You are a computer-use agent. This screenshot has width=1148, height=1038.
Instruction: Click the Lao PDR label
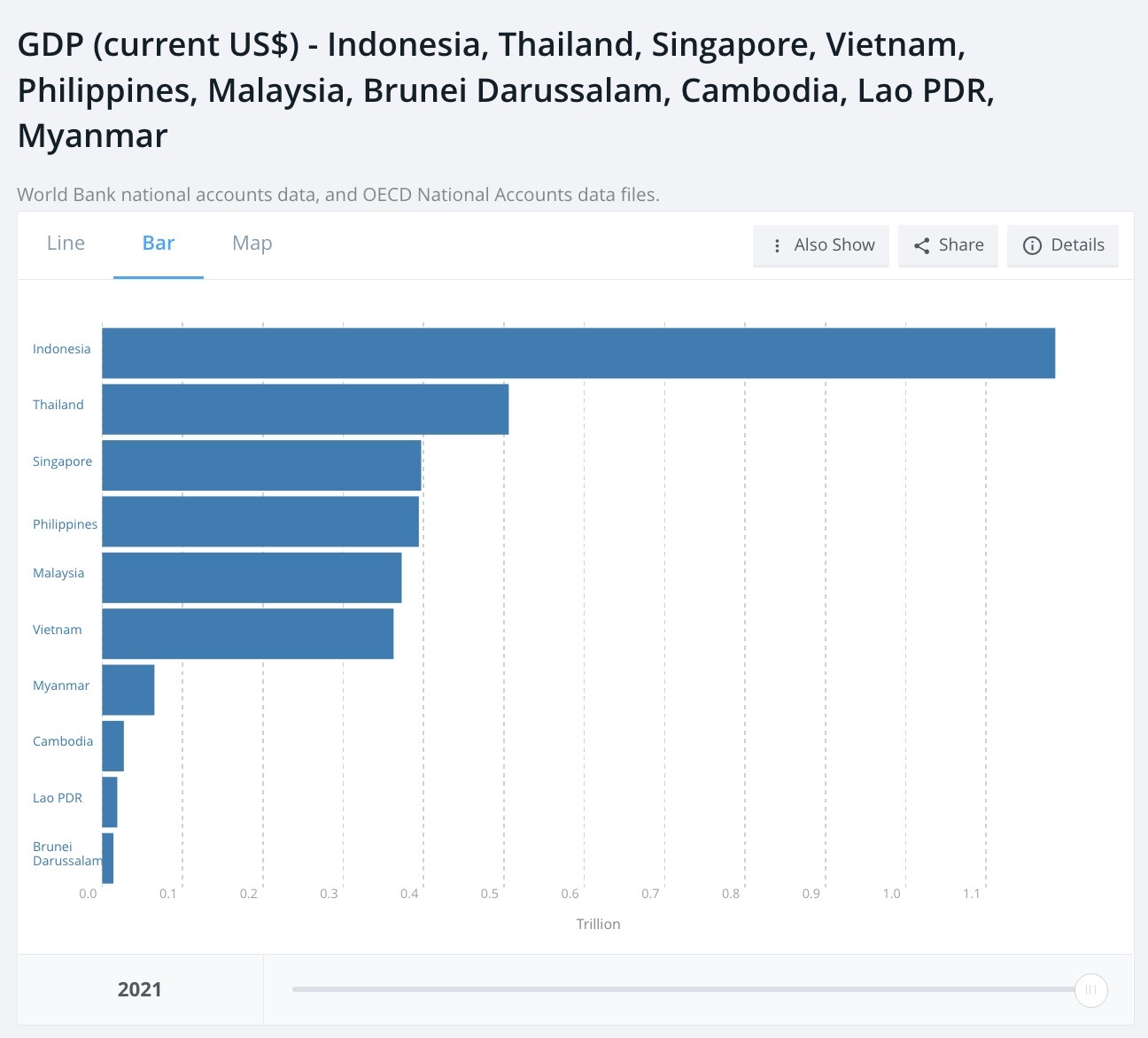point(57,797)
